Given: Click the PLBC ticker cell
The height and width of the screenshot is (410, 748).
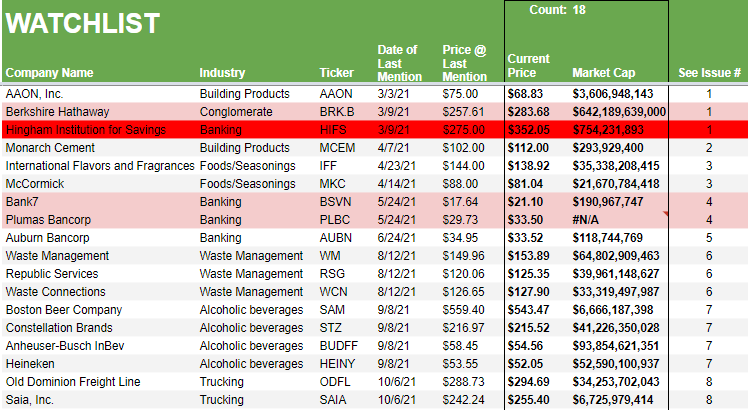Looking at the screenshot, I should [334, 220].
